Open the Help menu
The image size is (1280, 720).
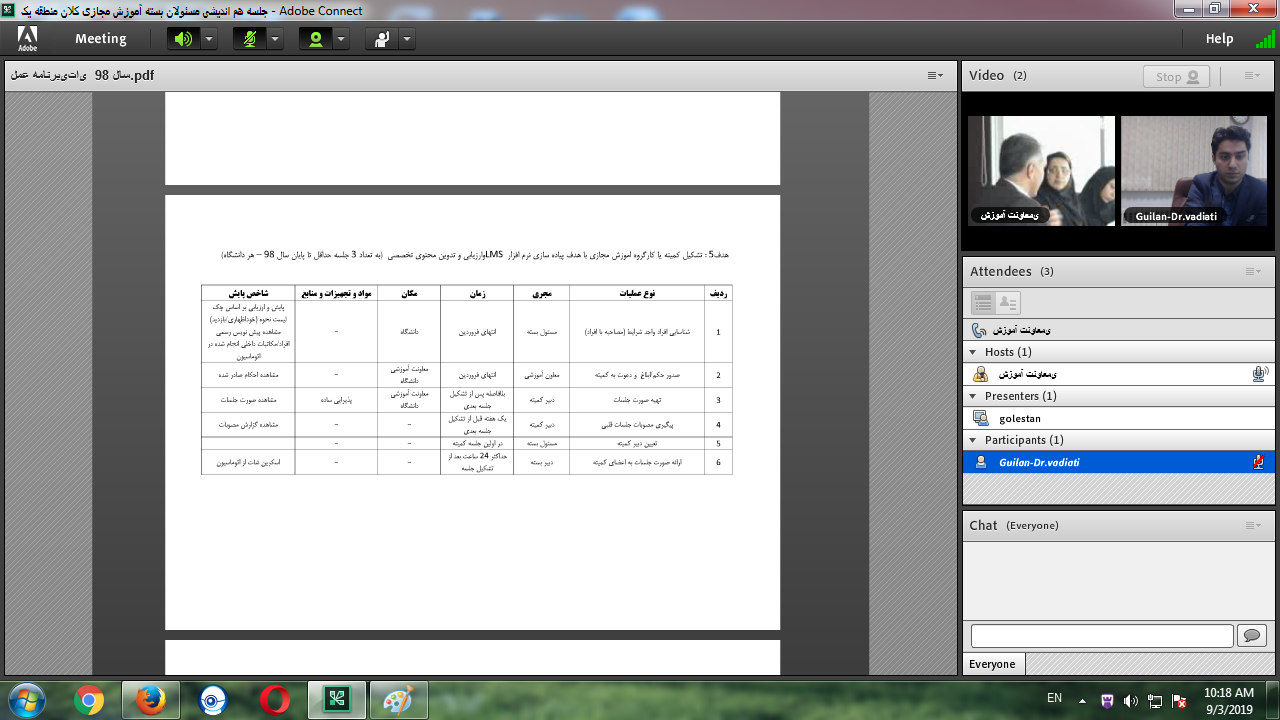[x=1219, y=39]
